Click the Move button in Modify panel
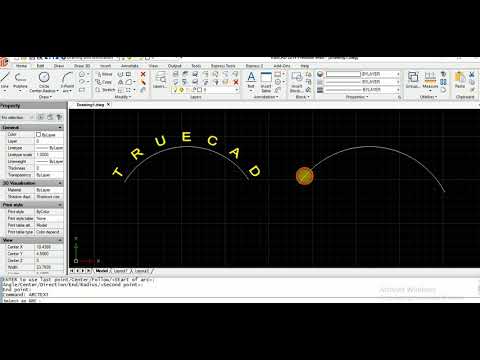This screenshot has width=480, height=360. pyautogui.click(x=104, y=74)
